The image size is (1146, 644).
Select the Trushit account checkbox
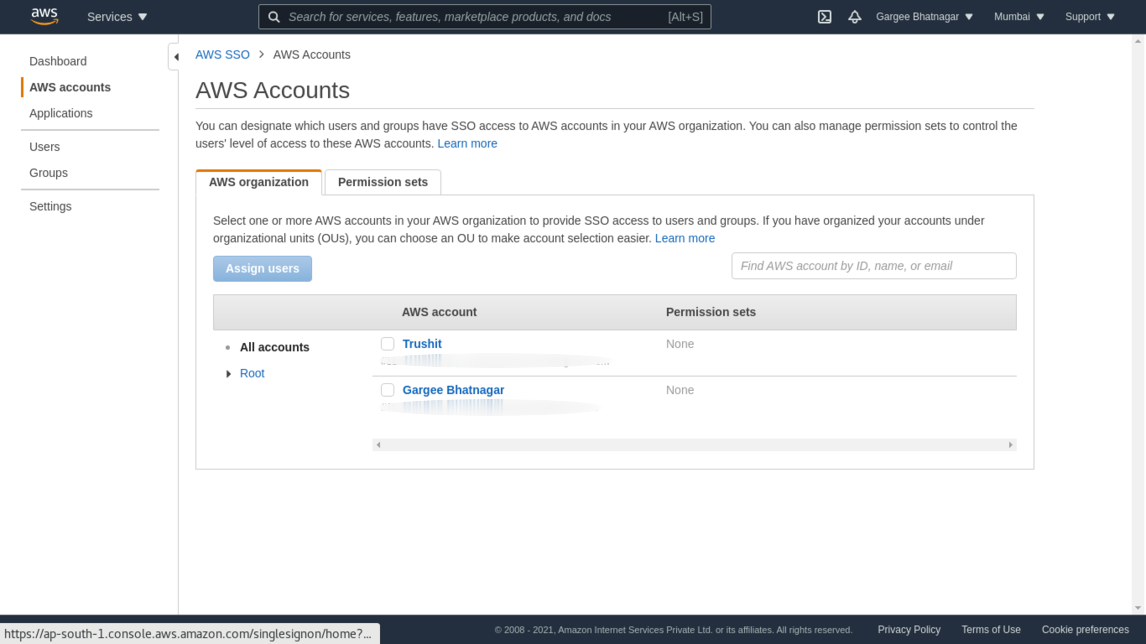(388, 344)
